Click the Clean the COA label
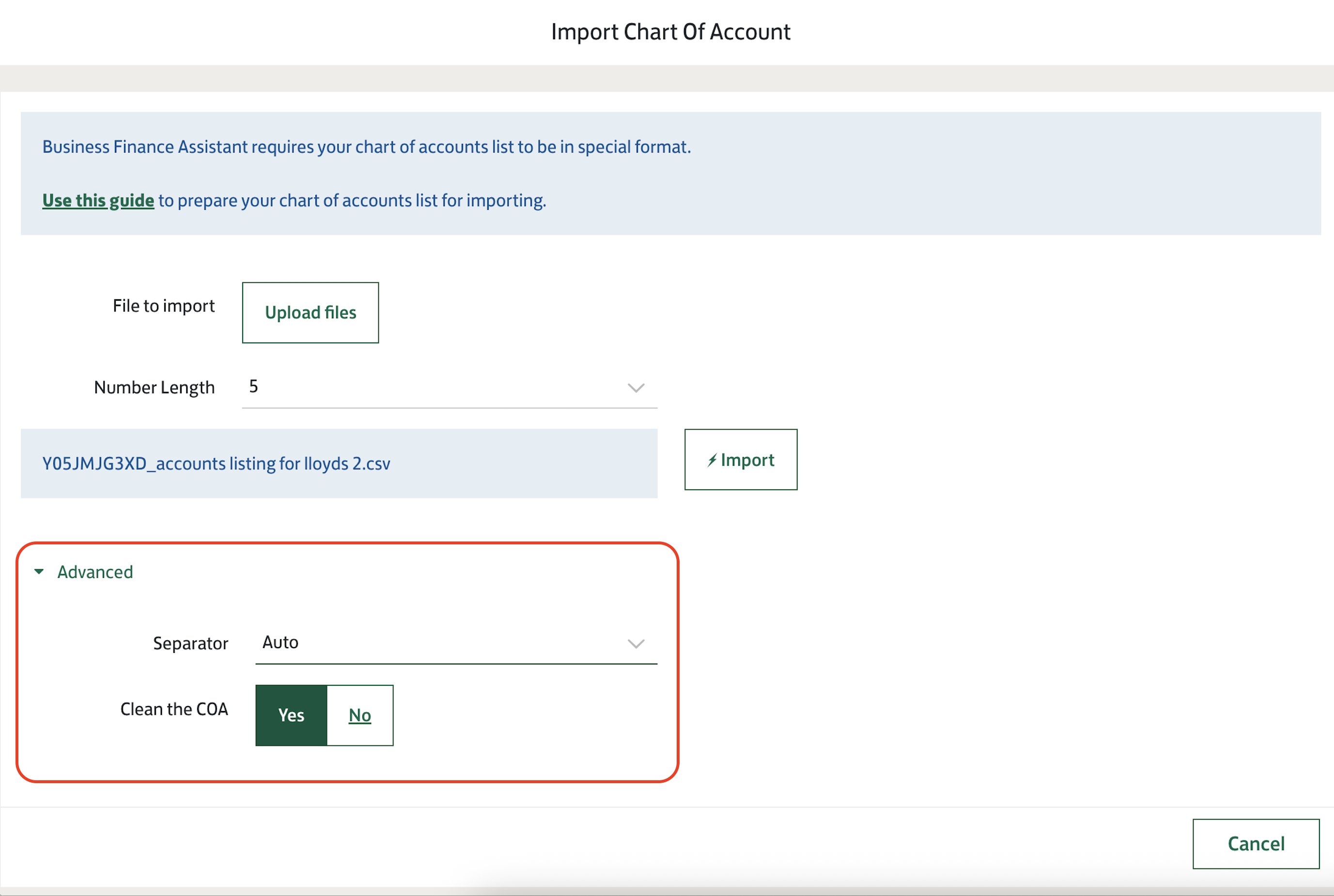Image resolution: width=1334 pixels, height=896 pixels. tap(174, 709)
